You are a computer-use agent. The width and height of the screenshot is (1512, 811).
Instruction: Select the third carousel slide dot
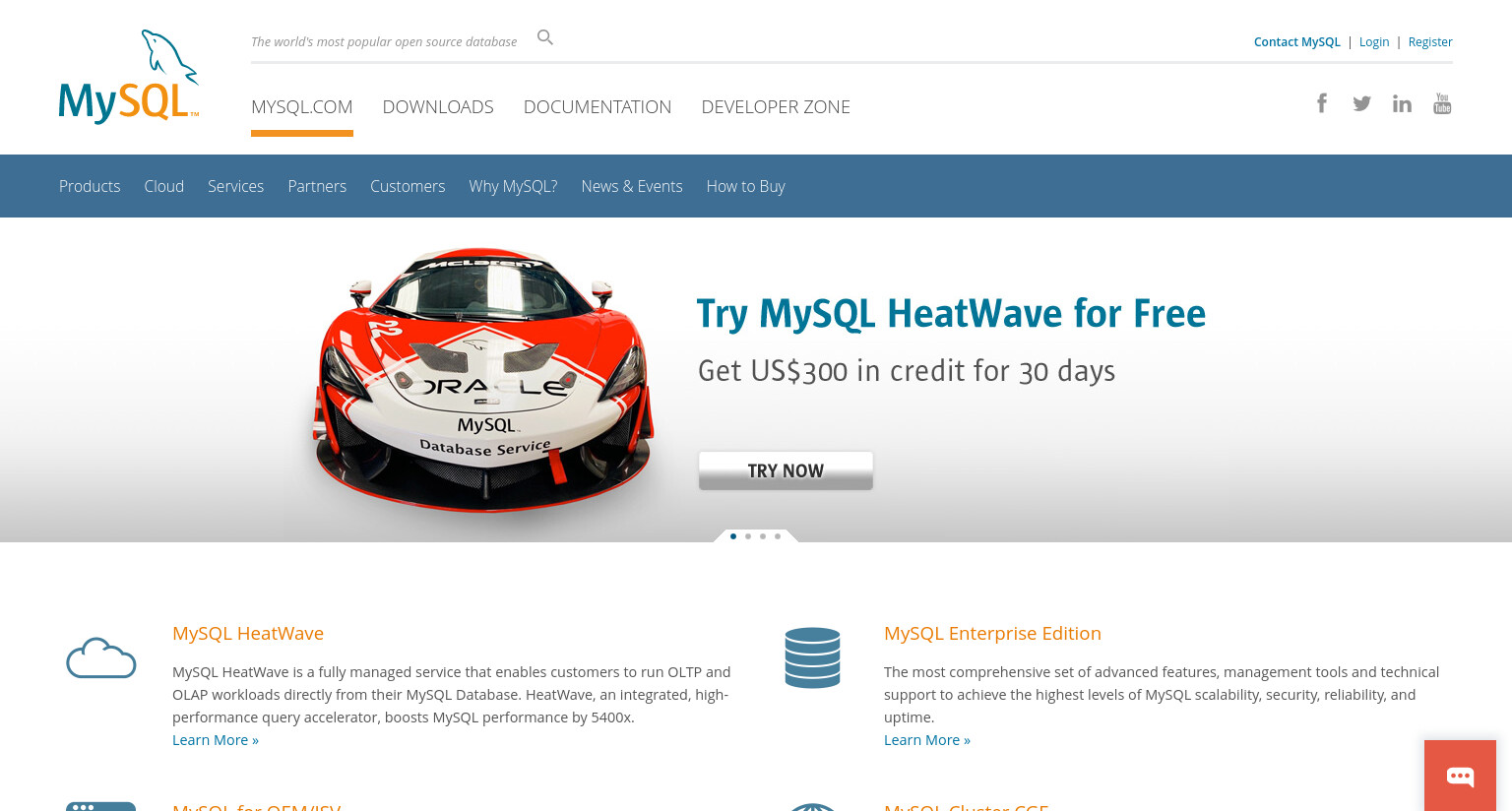point(763,536)
